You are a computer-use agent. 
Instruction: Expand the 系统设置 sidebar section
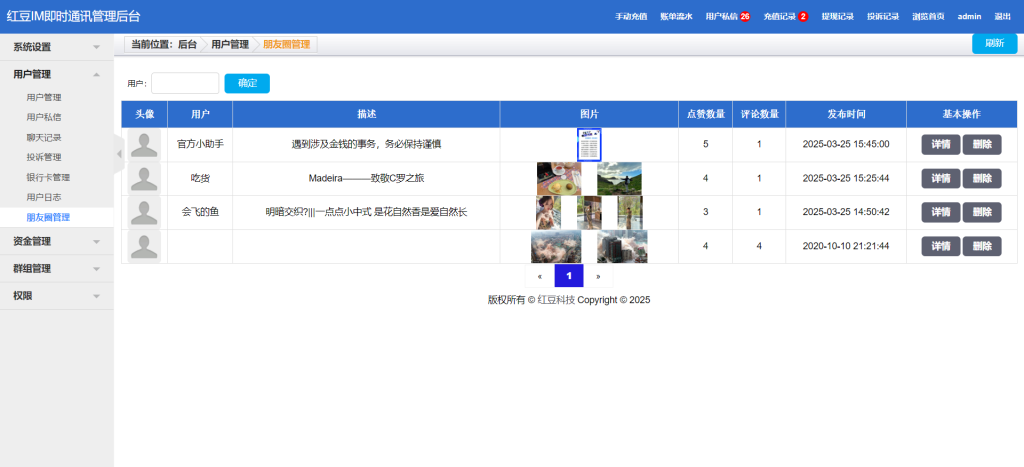(x=56, y=47)
